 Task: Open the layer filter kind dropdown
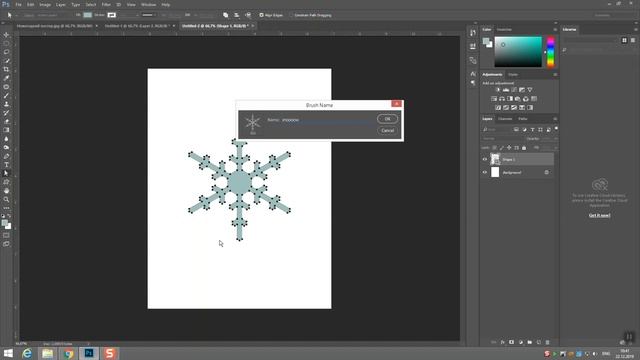coord(497,129)
